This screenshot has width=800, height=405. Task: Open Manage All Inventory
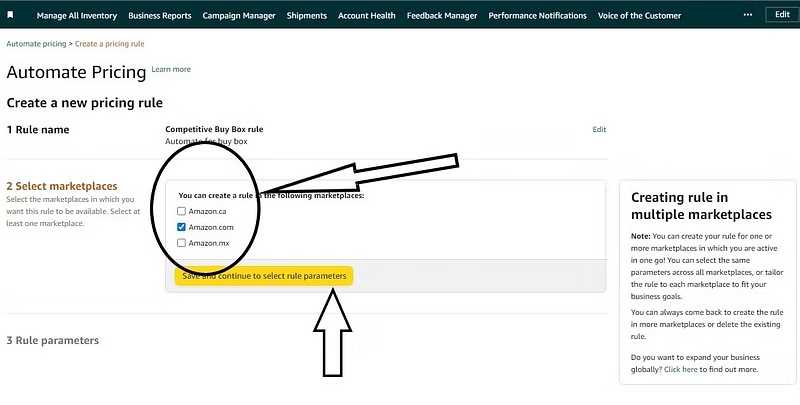coord(77,16)
